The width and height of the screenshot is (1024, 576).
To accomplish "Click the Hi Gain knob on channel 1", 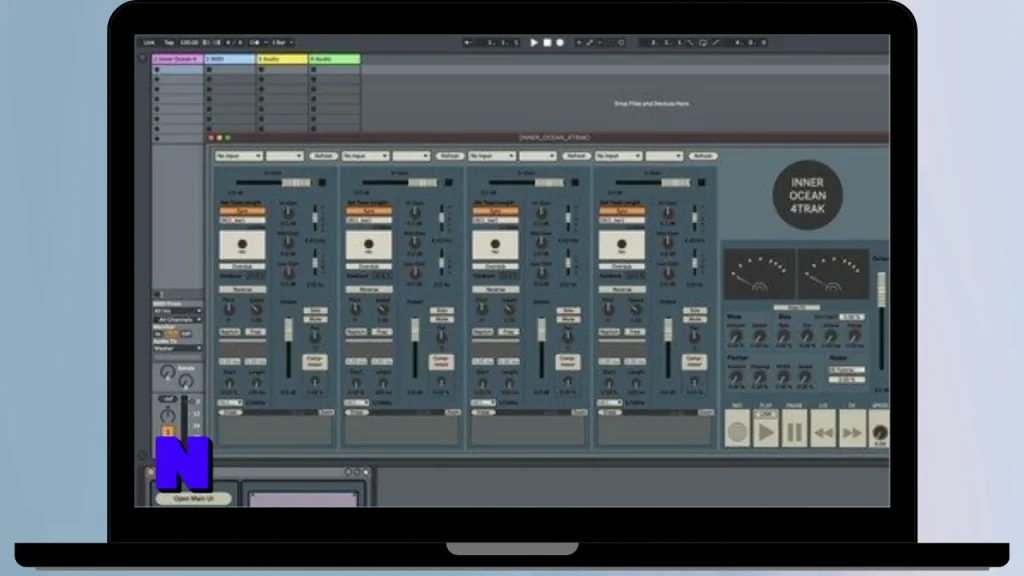I will [x=288, y=213].
